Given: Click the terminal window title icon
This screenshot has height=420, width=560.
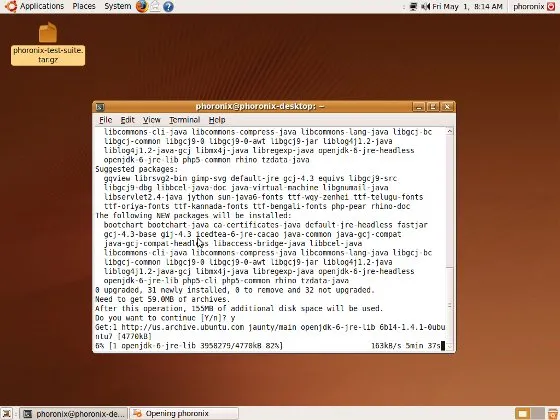Looking at the screenshot, I should (x=100, y=107).
